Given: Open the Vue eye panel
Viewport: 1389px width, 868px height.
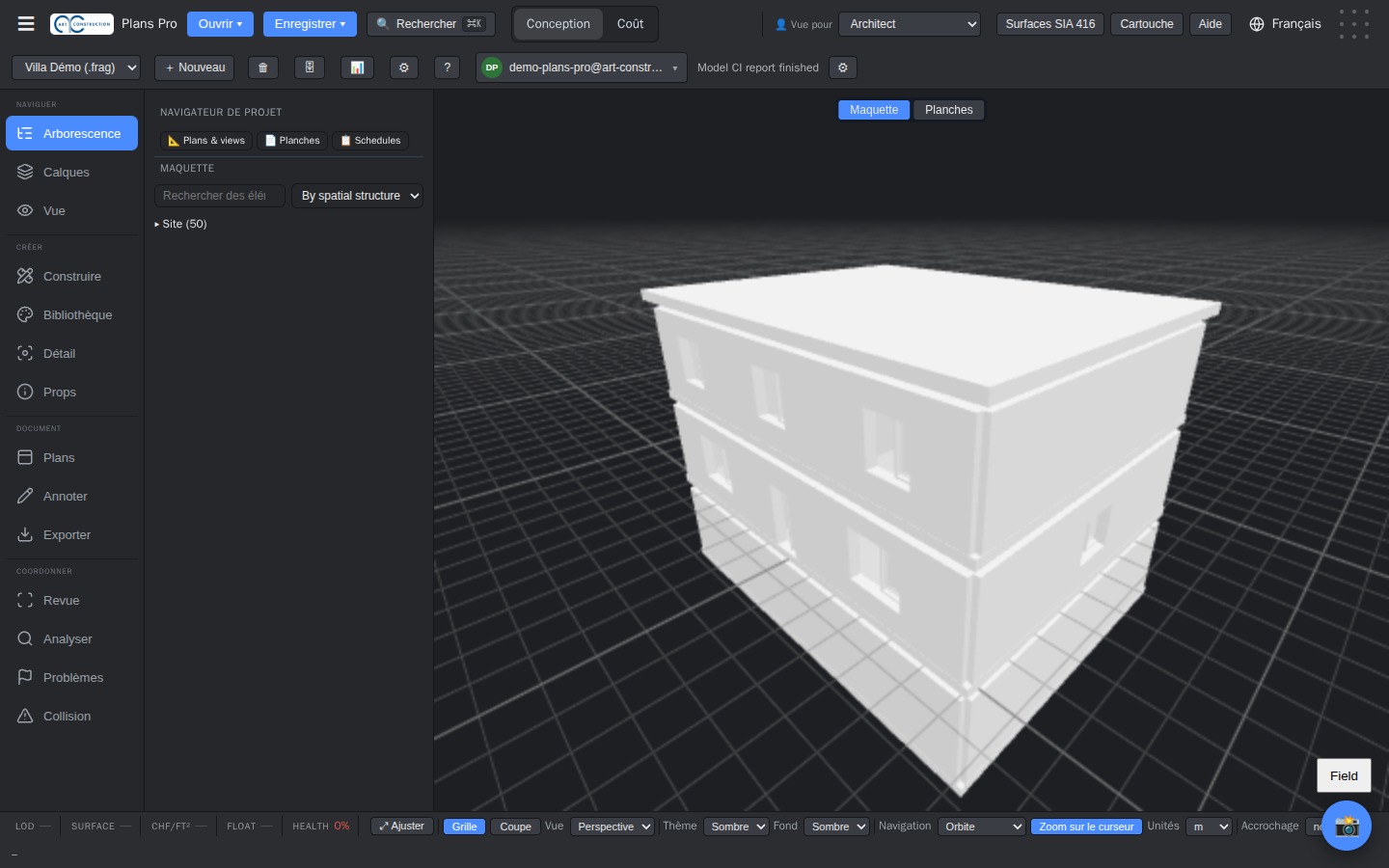Looking at the screenshot, I should click(x=72, y=210).
